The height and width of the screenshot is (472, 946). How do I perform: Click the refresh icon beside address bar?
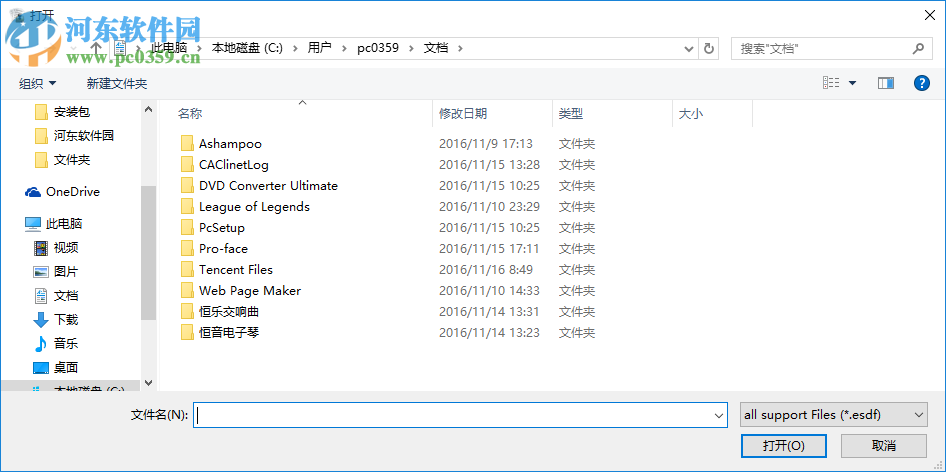[x=709, y=48]
